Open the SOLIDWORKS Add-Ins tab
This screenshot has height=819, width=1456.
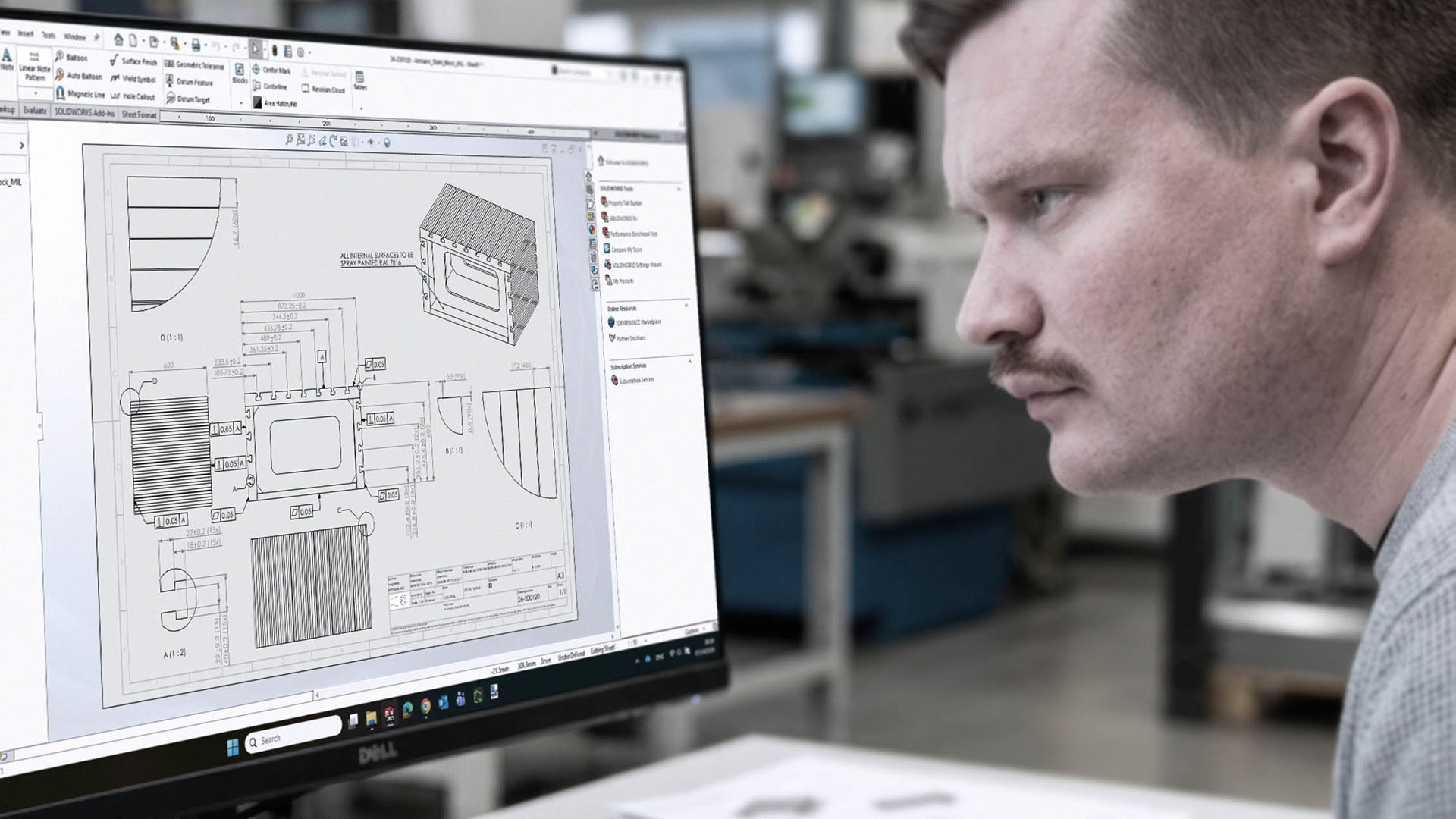86,113
